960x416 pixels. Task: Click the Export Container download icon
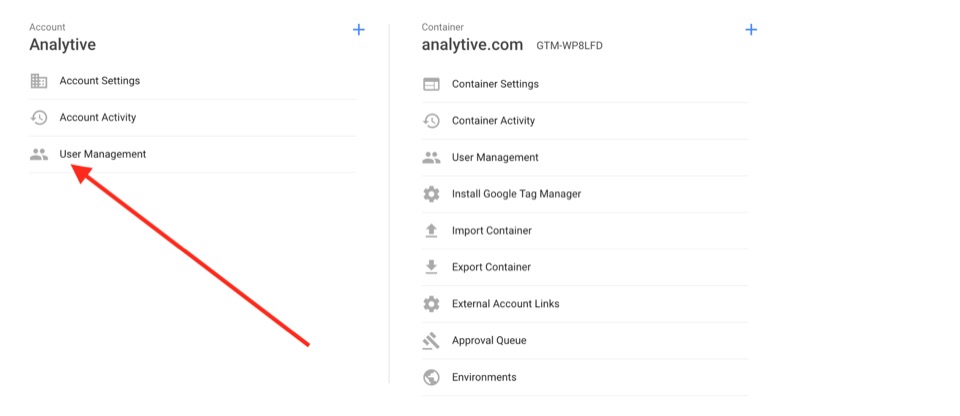click(431, 267)
